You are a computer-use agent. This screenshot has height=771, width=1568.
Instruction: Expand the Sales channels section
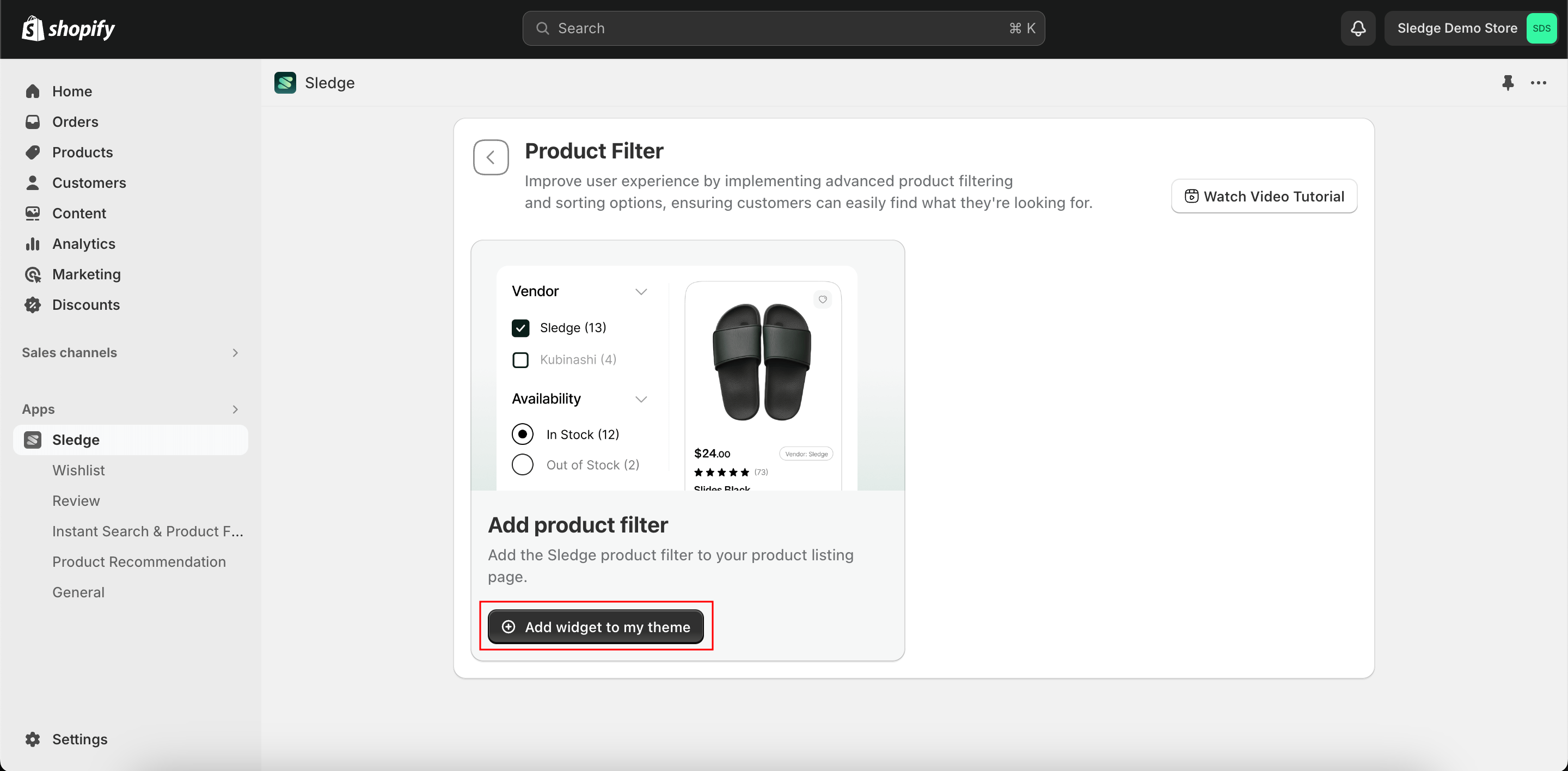coord(235,352)
